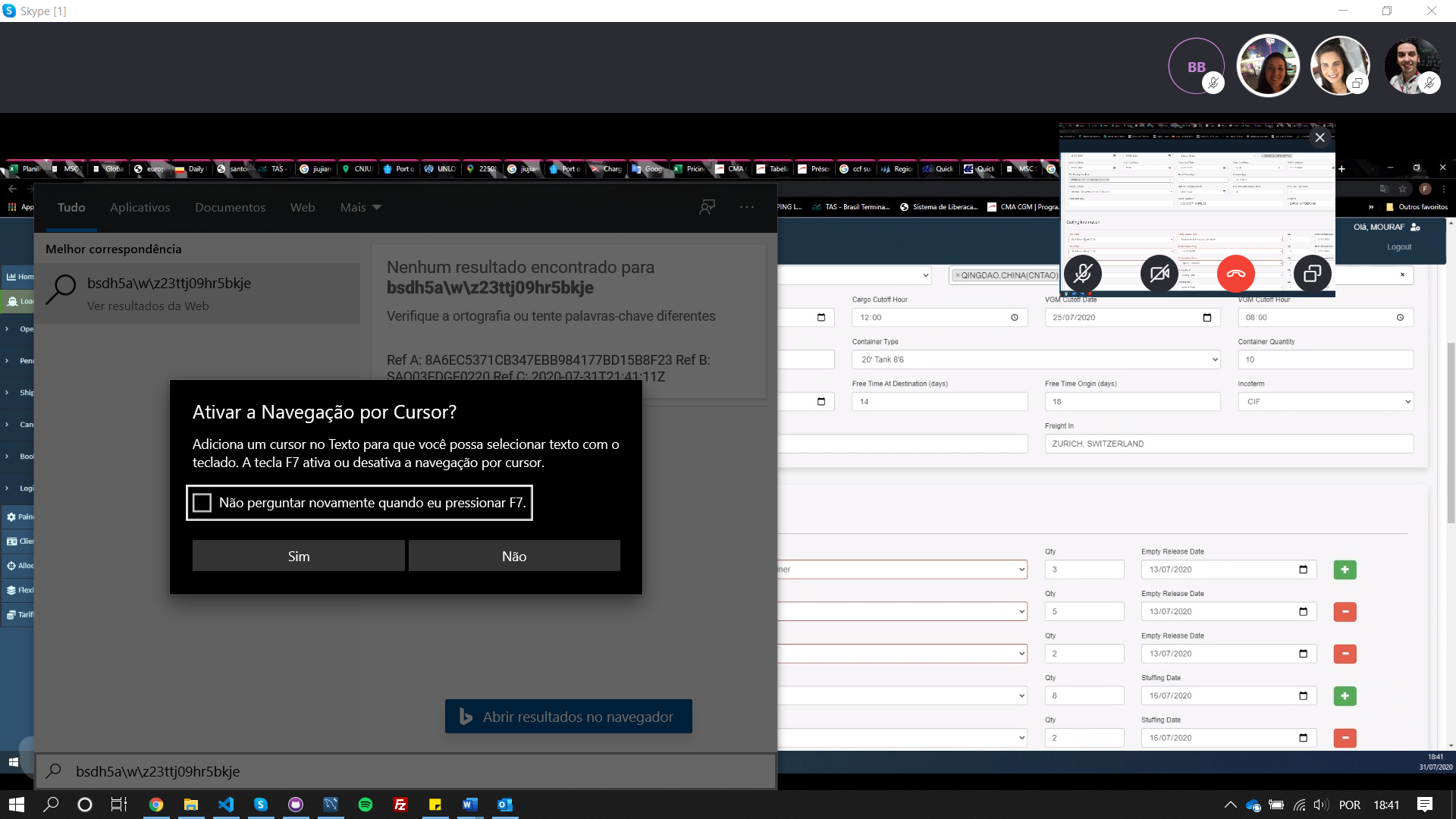The height and width of the screenshot is (819, 1456).
Task: Click green plus button on first Qty row
Action: click(1345, 570)
